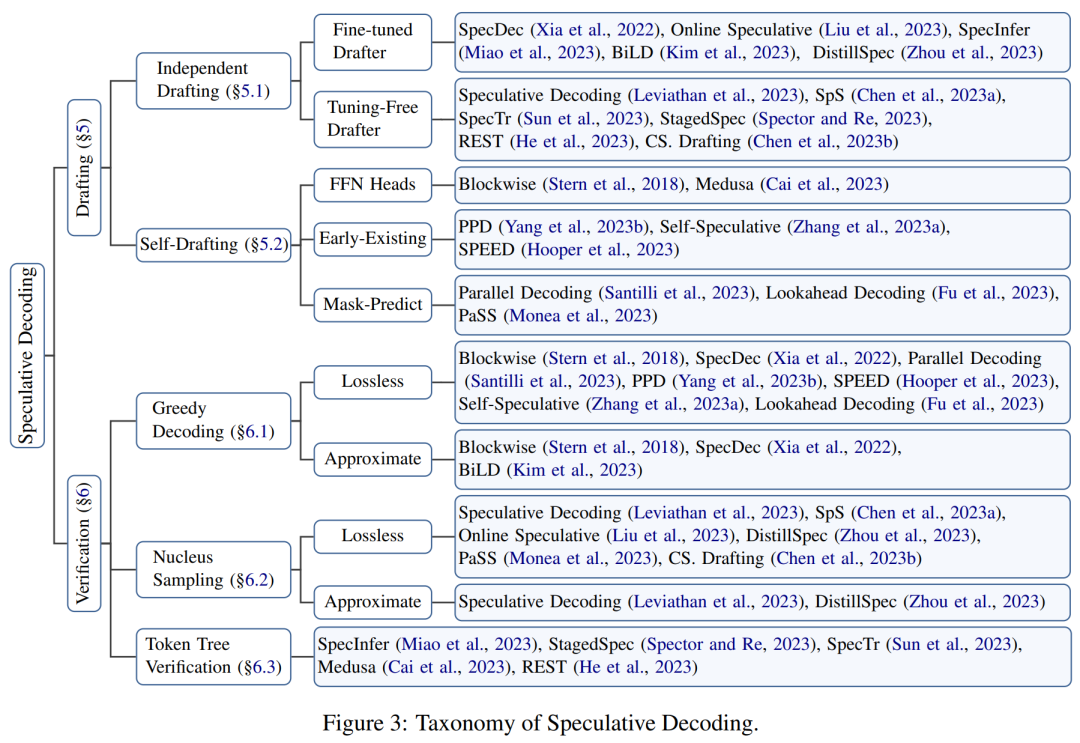Image resolution: width=1080 pixels, height=743 pixels.
Task: Click Lossless under Greedy Decoding
Action: [373, 381]
